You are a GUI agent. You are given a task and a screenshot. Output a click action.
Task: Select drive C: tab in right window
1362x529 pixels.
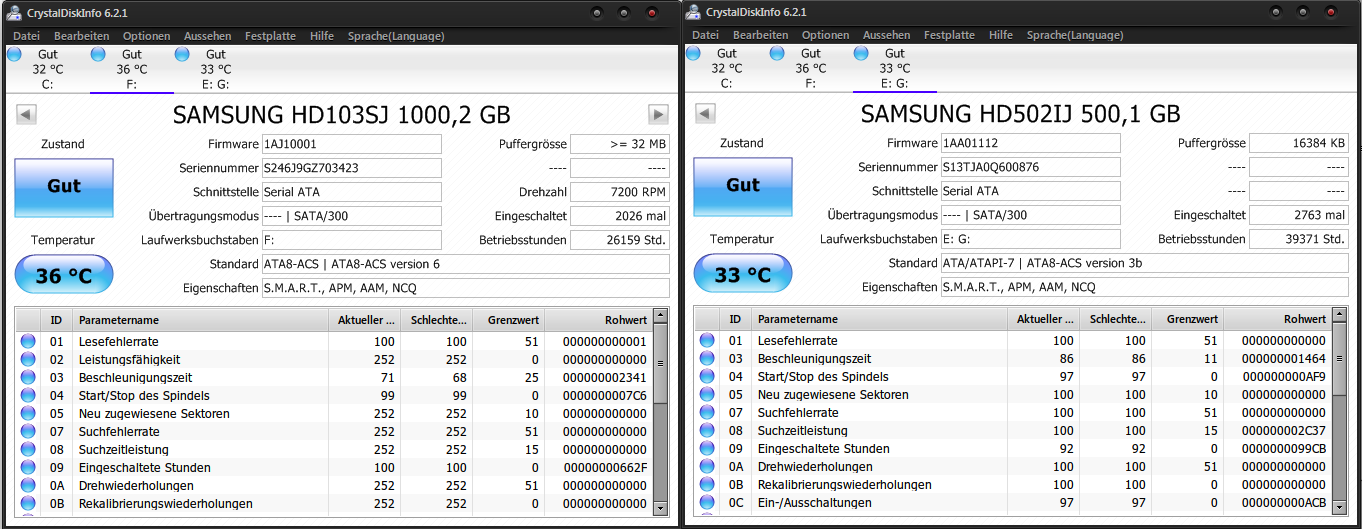tap(726, 68)
